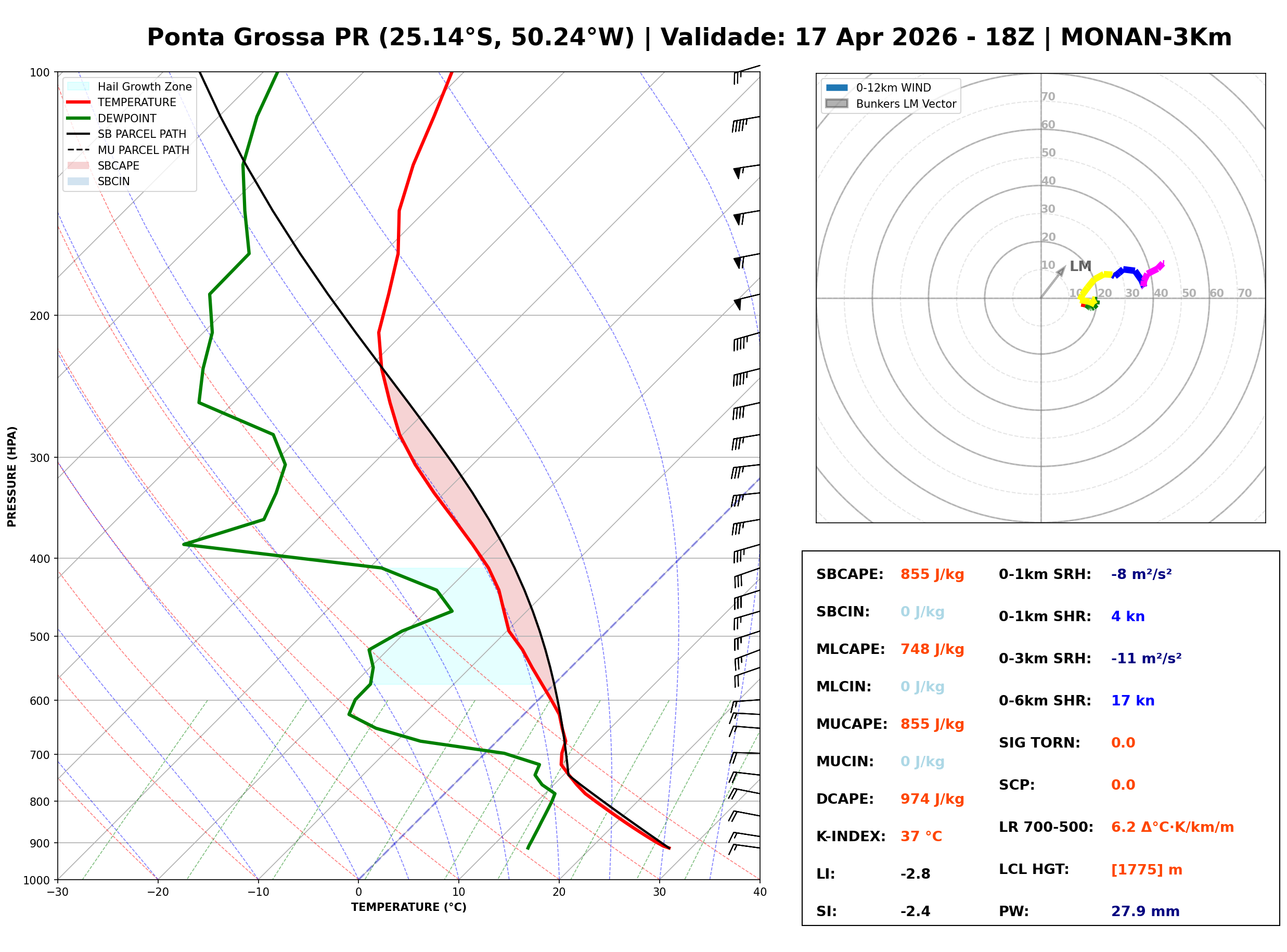Image resolution: width=1287 pixels, height=952 pixels.
Task: Click the K-INDEX 37 °C value
Action: [921, 837]
